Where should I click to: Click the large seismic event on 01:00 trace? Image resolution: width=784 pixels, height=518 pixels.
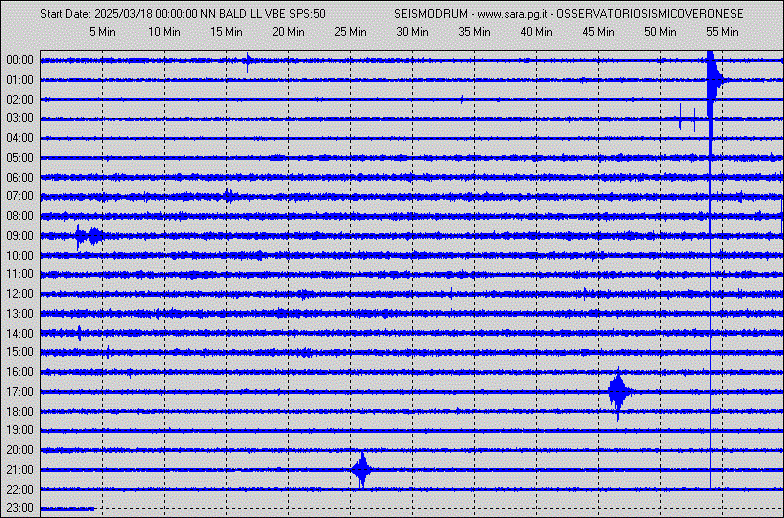(714, 78)
